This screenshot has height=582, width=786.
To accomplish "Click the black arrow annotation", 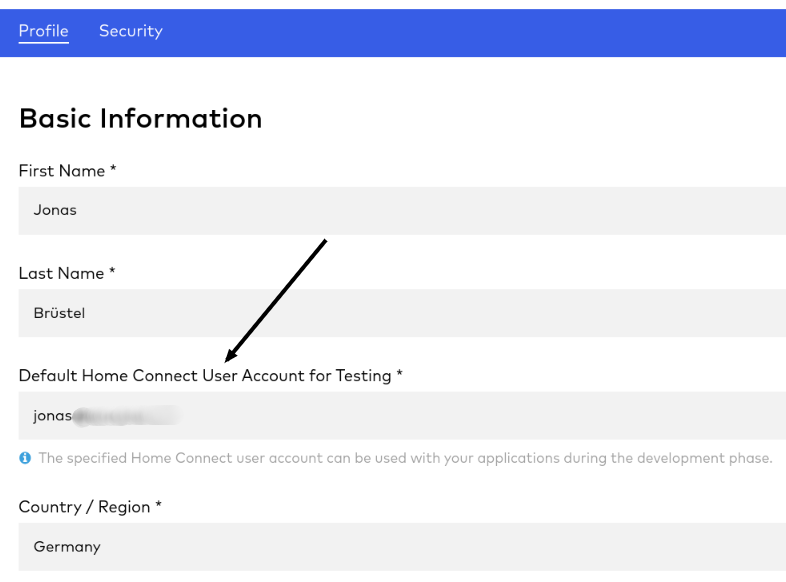I will (277, 300).
